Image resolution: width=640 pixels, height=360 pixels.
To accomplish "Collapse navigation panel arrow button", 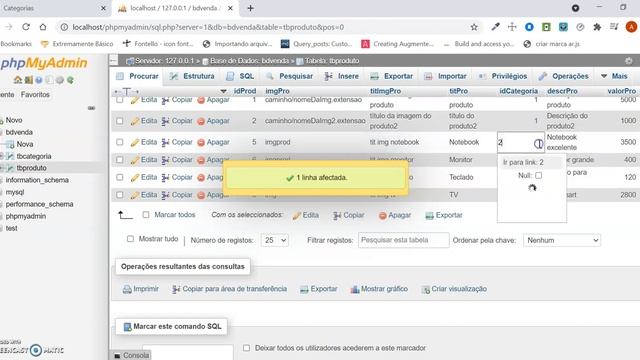I will pyautogui.click(x=114, y=60).
